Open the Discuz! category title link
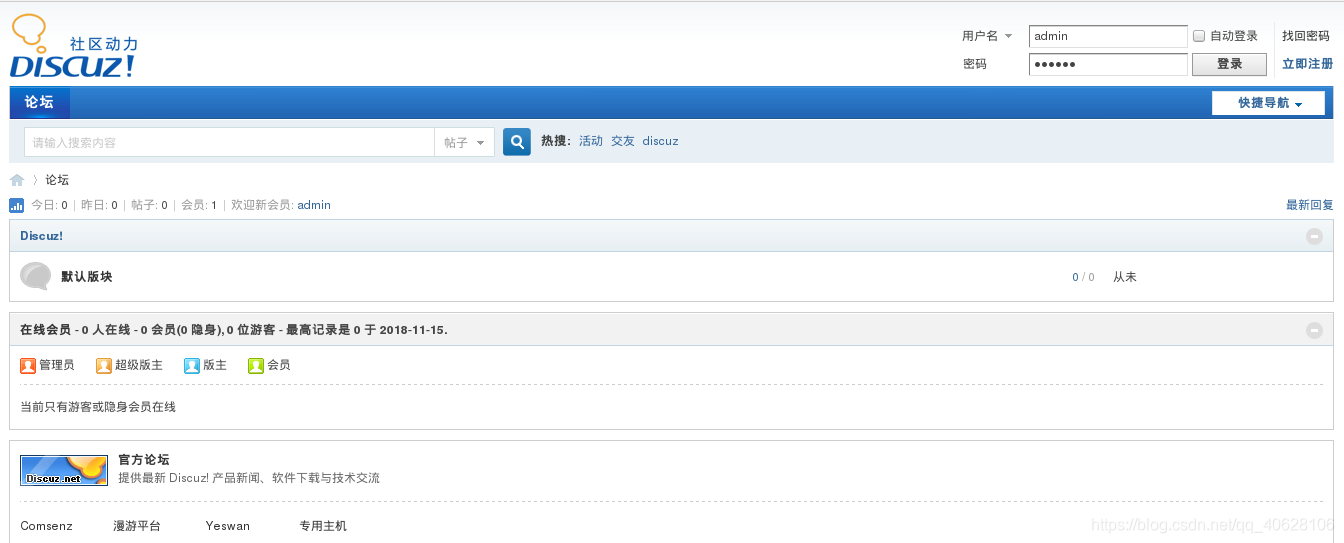The image size is (1344, 543). click(42, 236)
